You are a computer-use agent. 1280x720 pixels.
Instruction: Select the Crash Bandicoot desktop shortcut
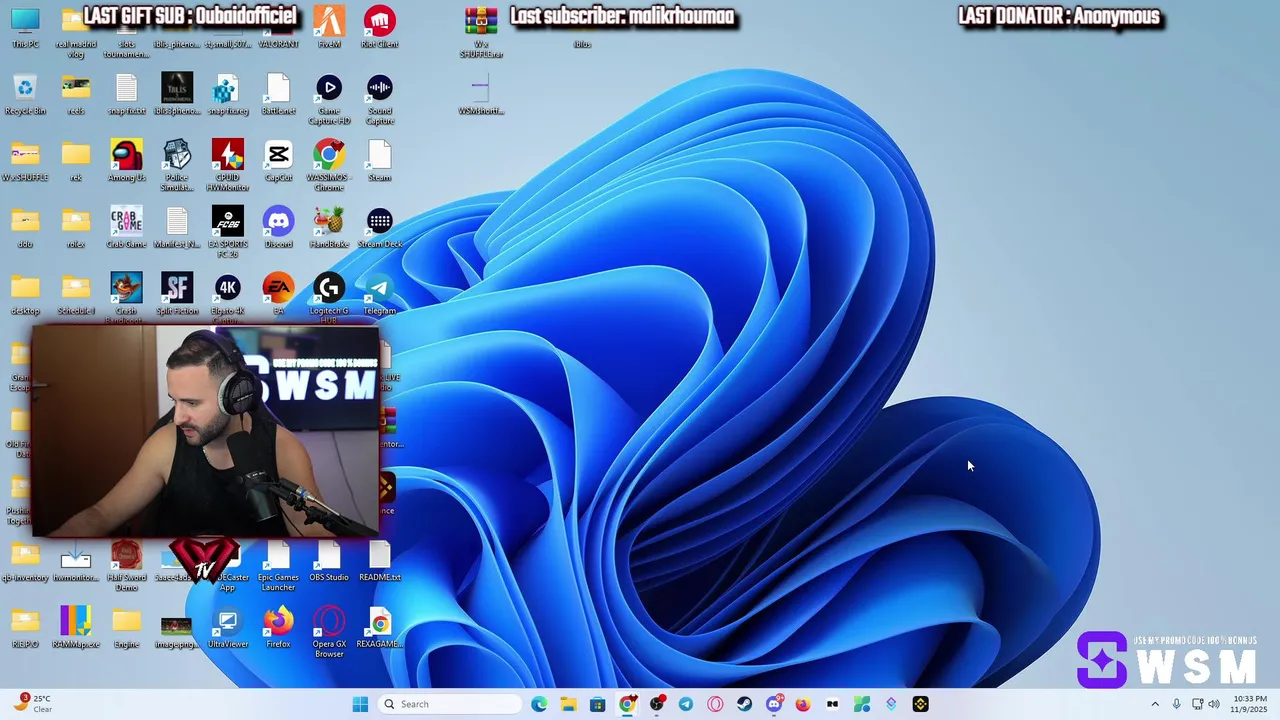(126, 297)
